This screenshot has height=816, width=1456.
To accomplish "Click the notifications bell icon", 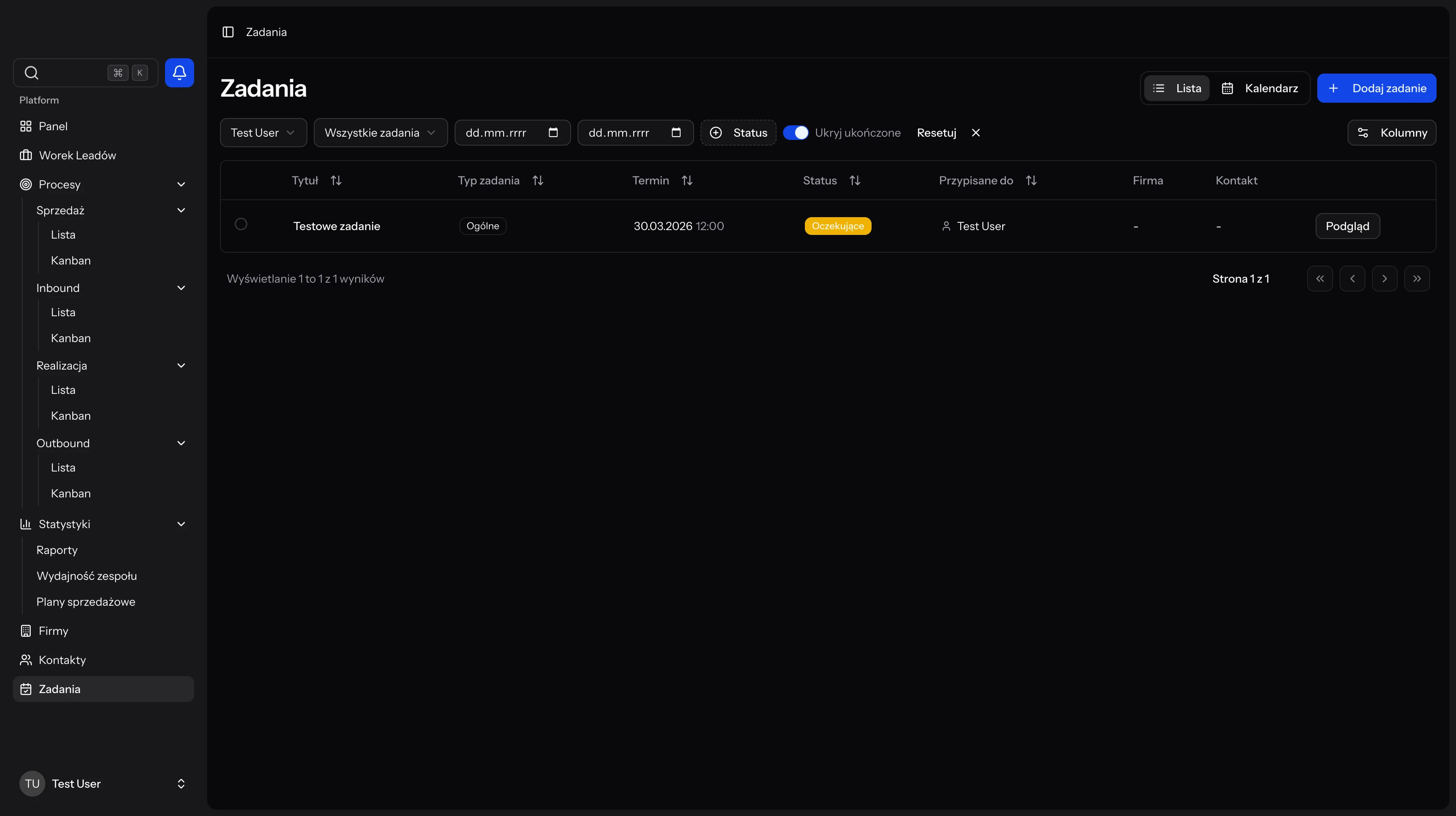I will (179, 72).
